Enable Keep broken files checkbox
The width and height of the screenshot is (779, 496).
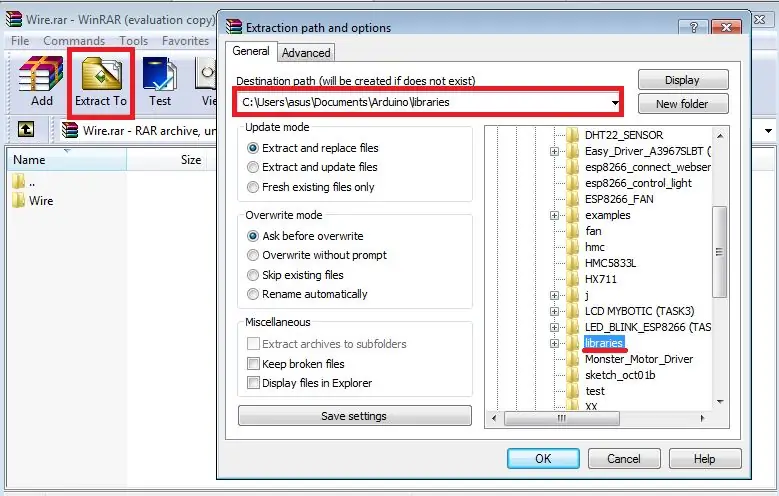[x=253, y=364]
